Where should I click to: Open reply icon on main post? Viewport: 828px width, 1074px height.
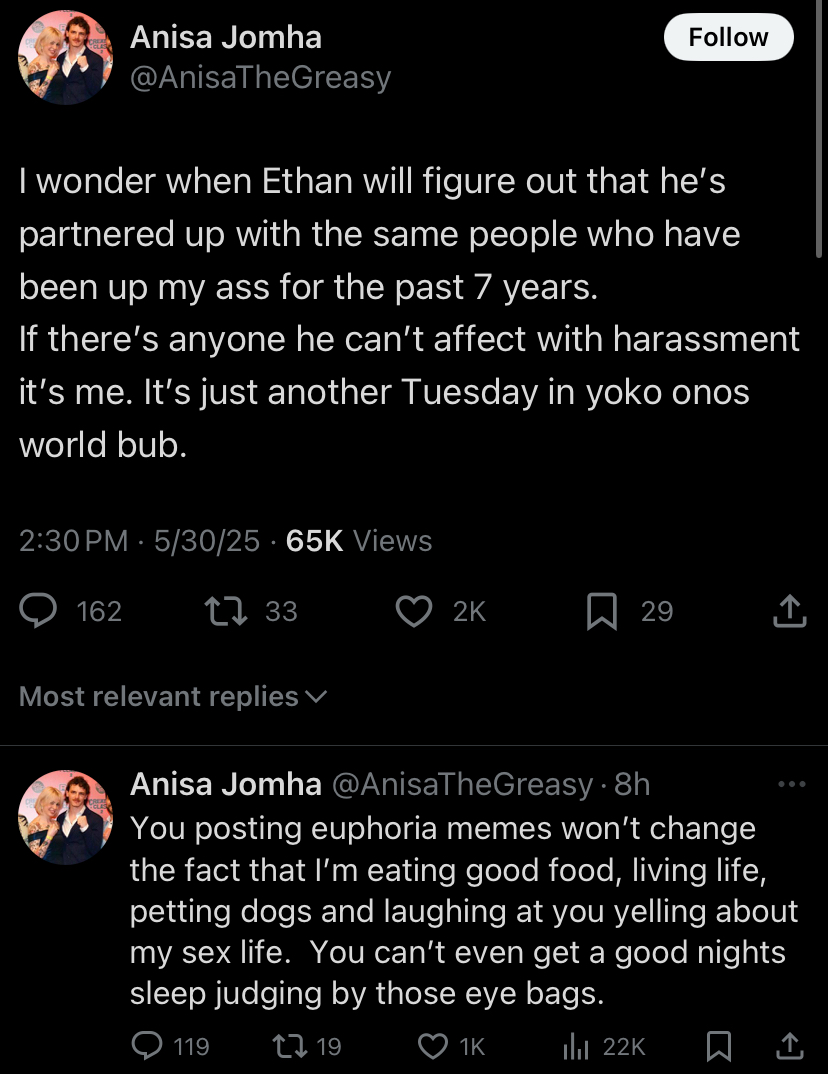pos(38,611)
